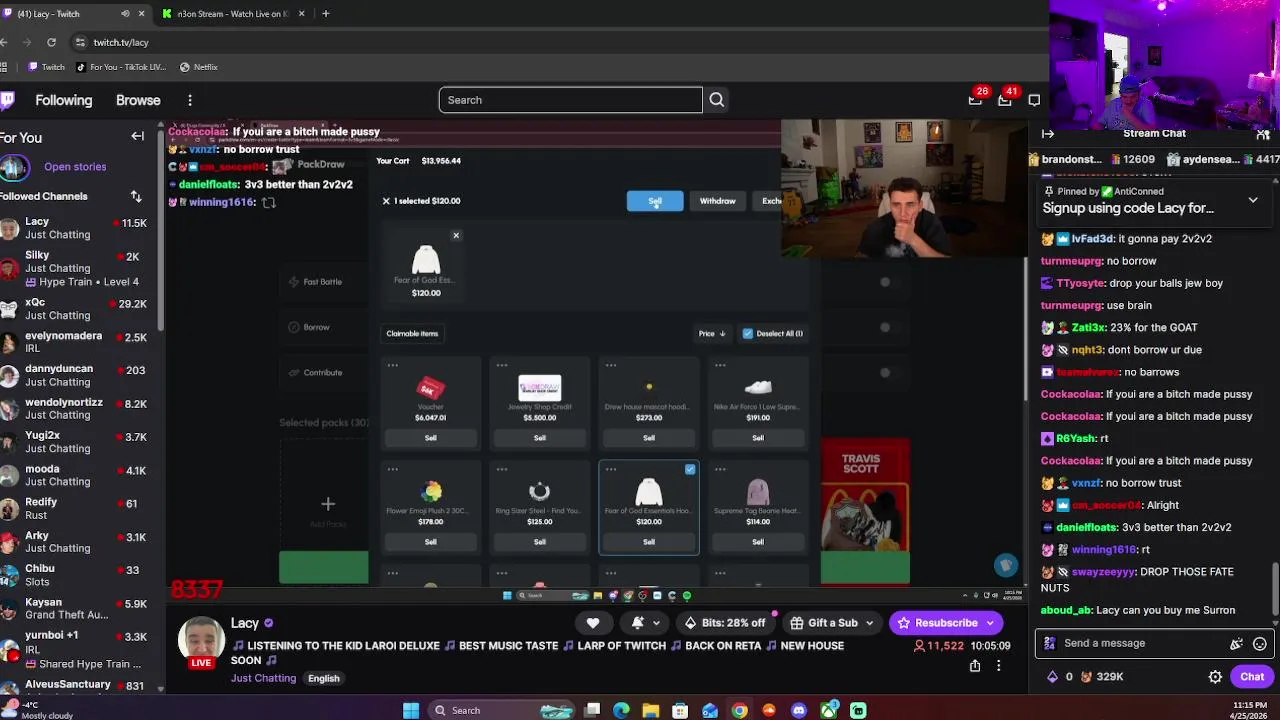This screenshot has width=1280, height=720.
Task: Mute the Lacy Twitch tab audio
Action: click(x=125, y=14)
